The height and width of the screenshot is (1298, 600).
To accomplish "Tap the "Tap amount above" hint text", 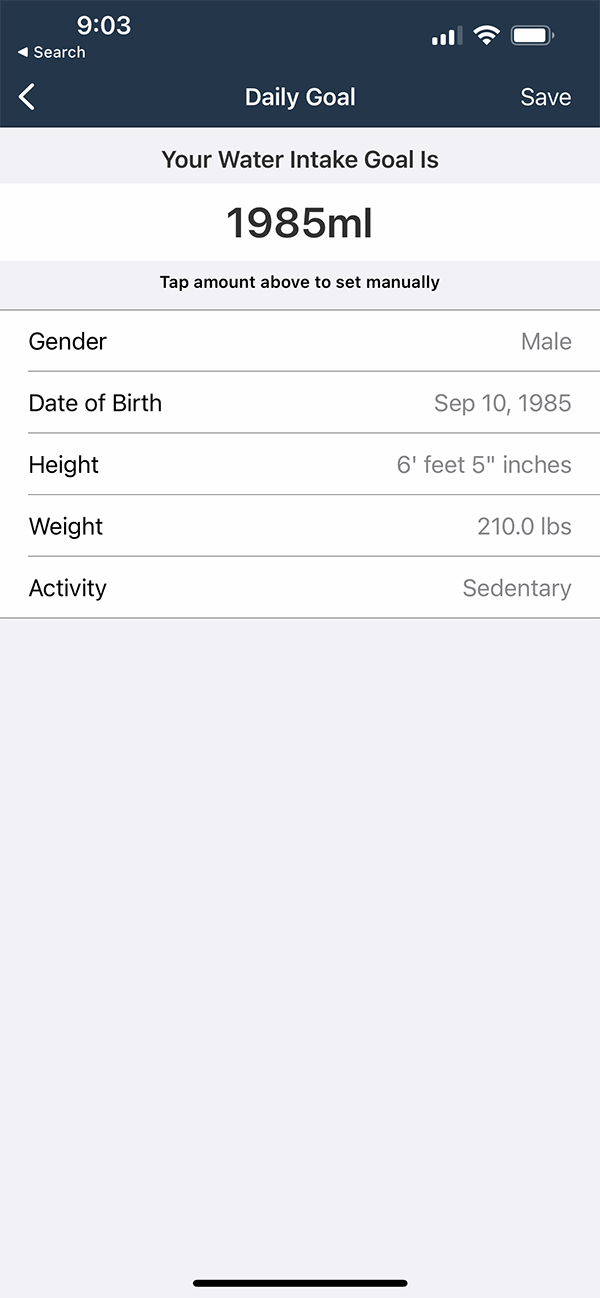I will point(300,282).
